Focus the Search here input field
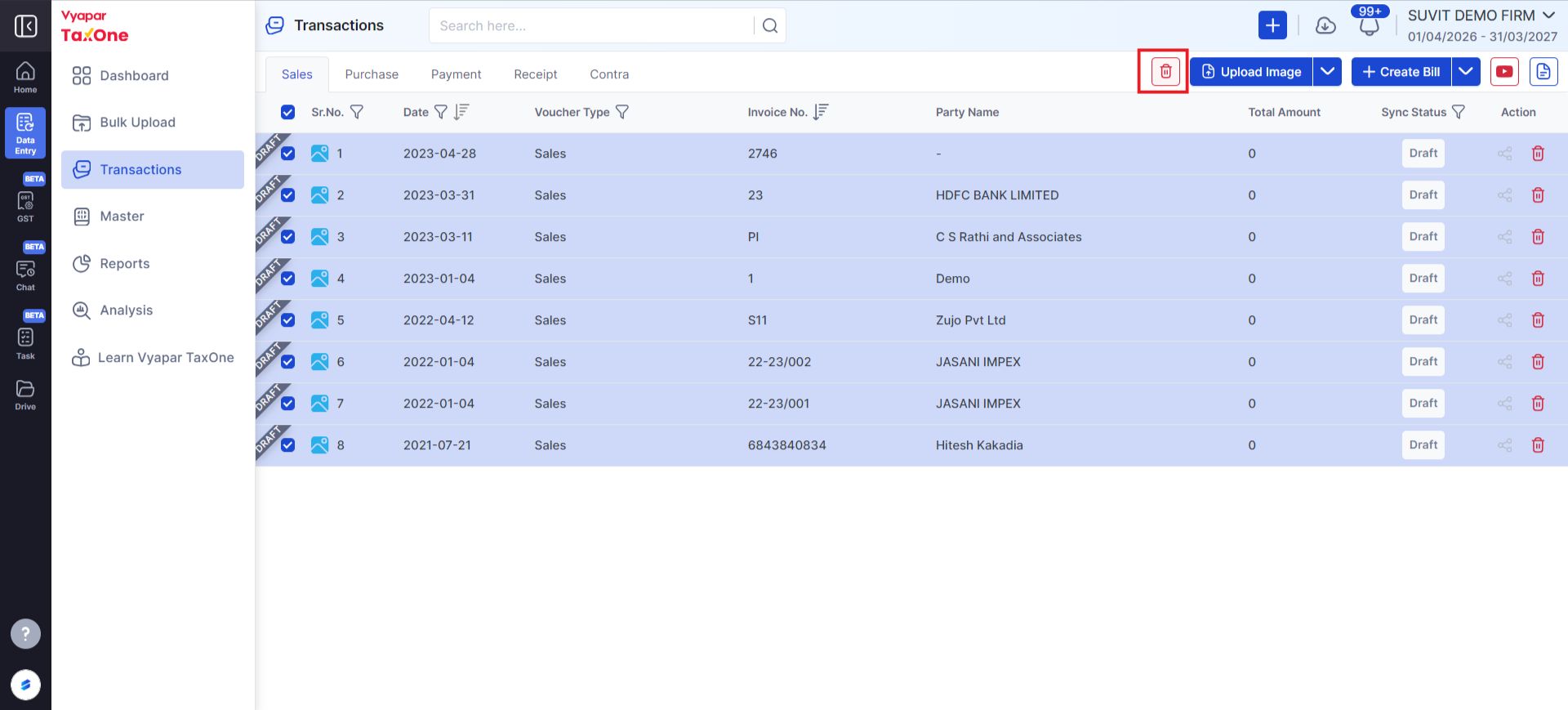1568x710 pixels. tap(592, 25)
